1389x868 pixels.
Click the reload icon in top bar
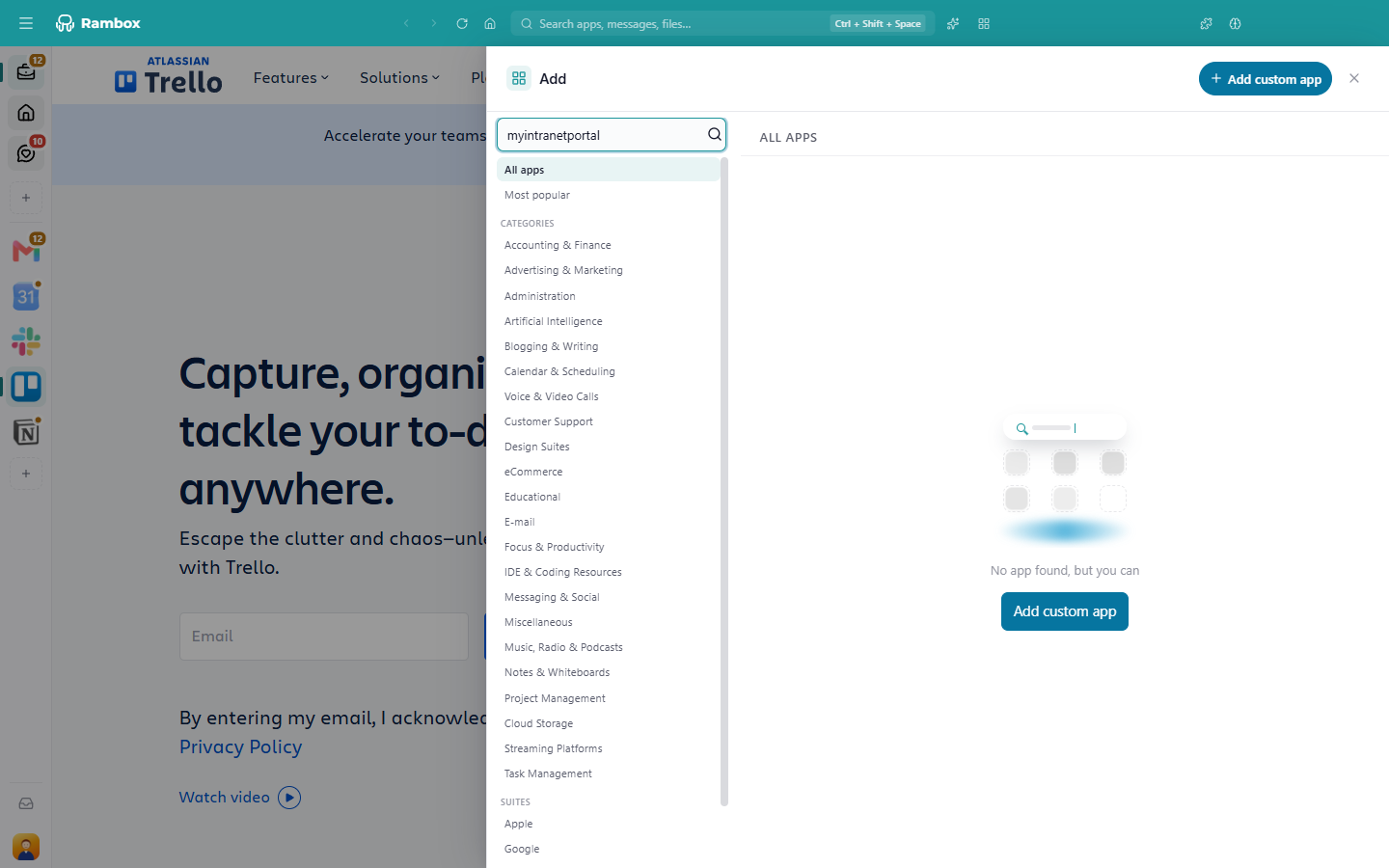point(462,23)
